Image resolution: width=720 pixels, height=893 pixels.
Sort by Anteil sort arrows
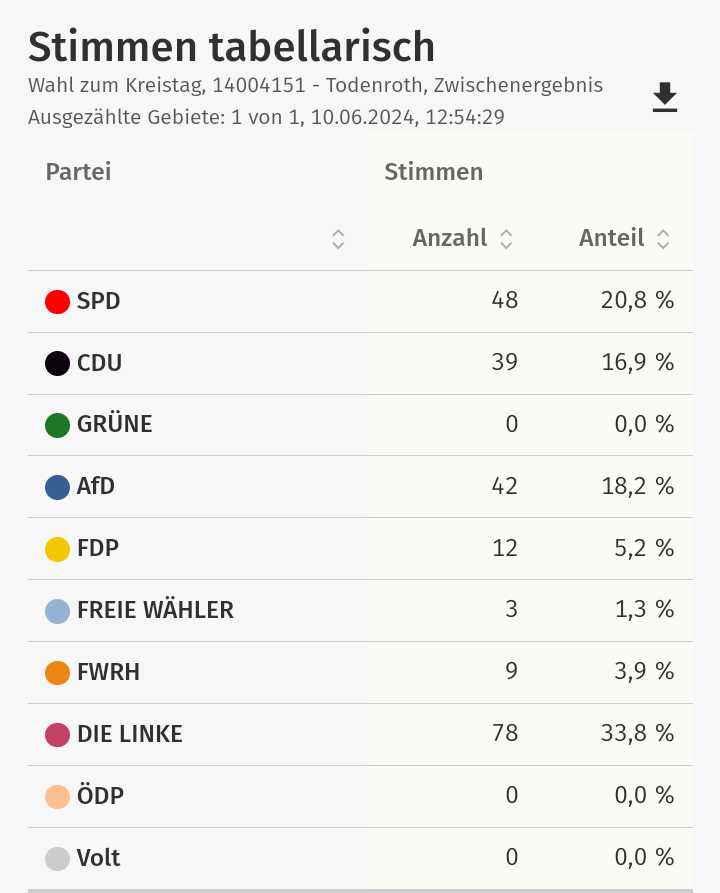662,239
